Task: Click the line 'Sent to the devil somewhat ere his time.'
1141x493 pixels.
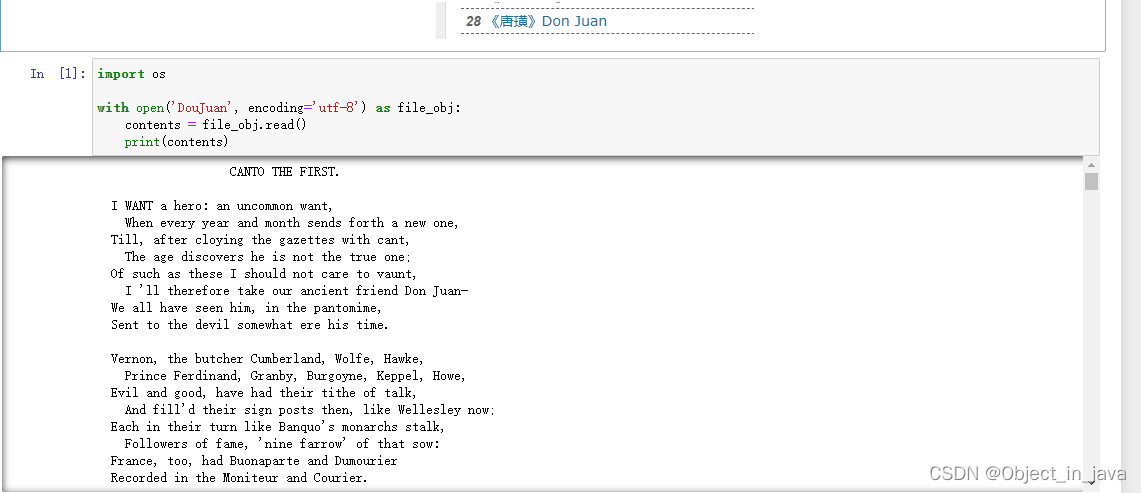Action: 250,325
